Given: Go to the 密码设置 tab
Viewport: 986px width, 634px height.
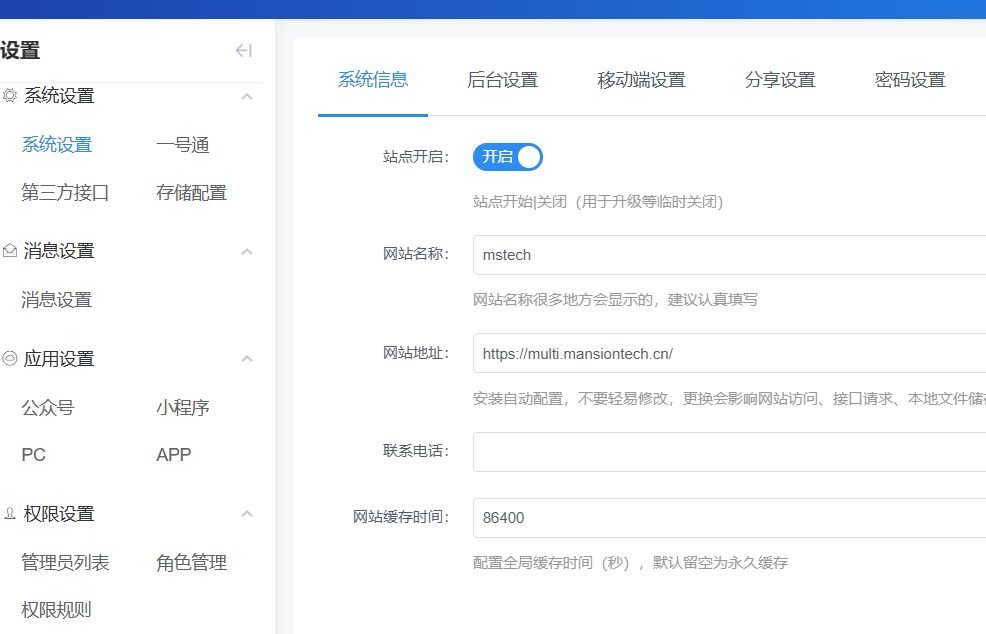Looking at the screenshot, I should click(x=910, y=80).
